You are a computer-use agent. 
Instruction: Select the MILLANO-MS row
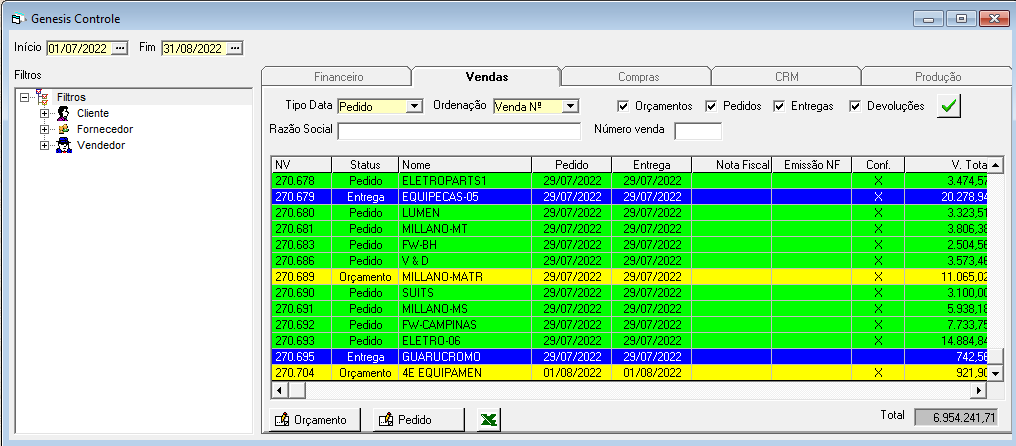tap(629, 309)
